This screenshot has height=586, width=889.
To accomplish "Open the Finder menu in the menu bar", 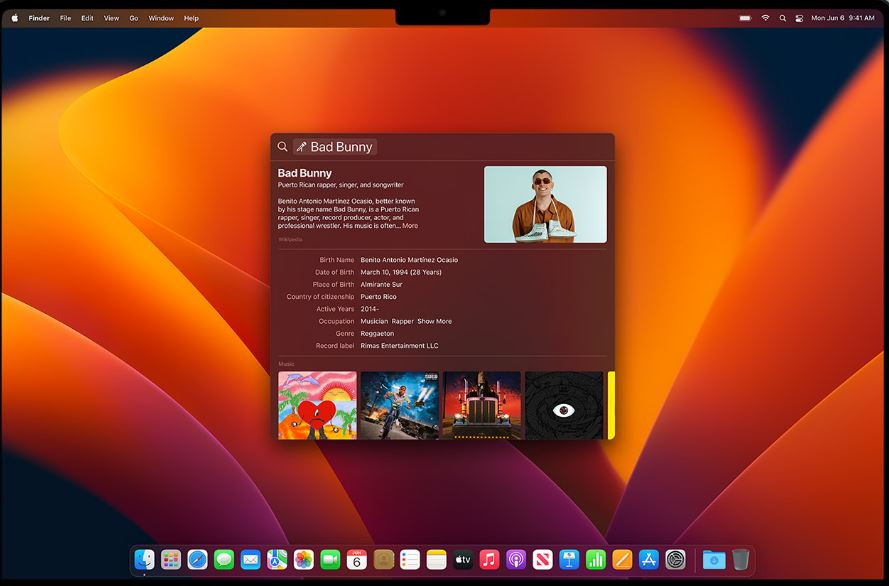I will tap(39, 18).
